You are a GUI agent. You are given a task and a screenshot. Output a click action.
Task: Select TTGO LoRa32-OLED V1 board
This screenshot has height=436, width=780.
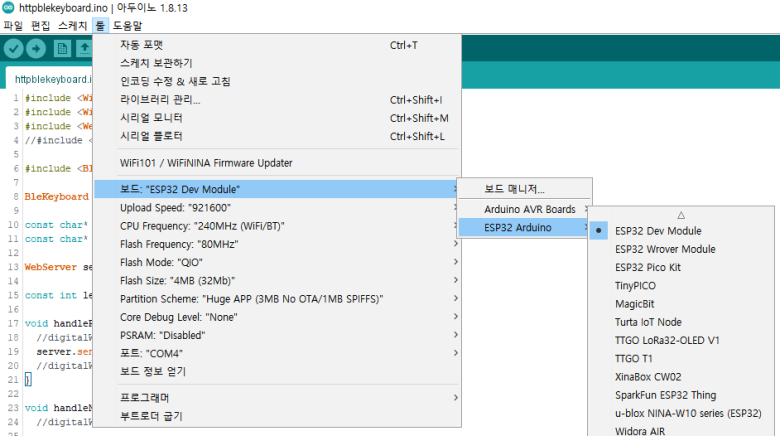(682, 340)
